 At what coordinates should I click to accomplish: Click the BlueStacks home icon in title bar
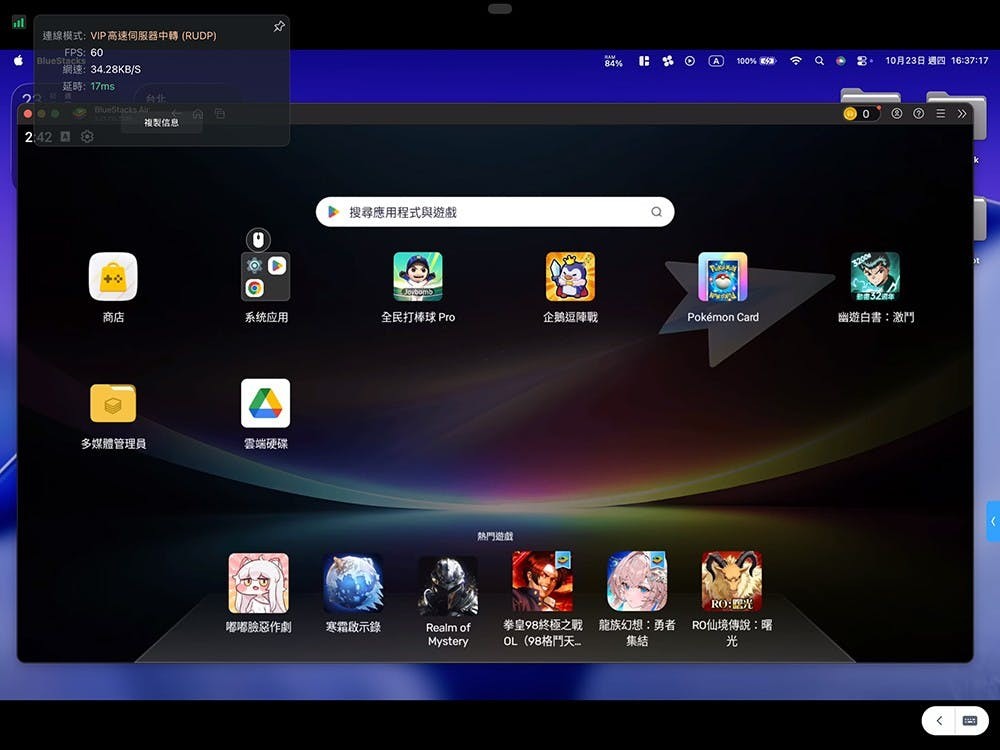coord(198,114)
